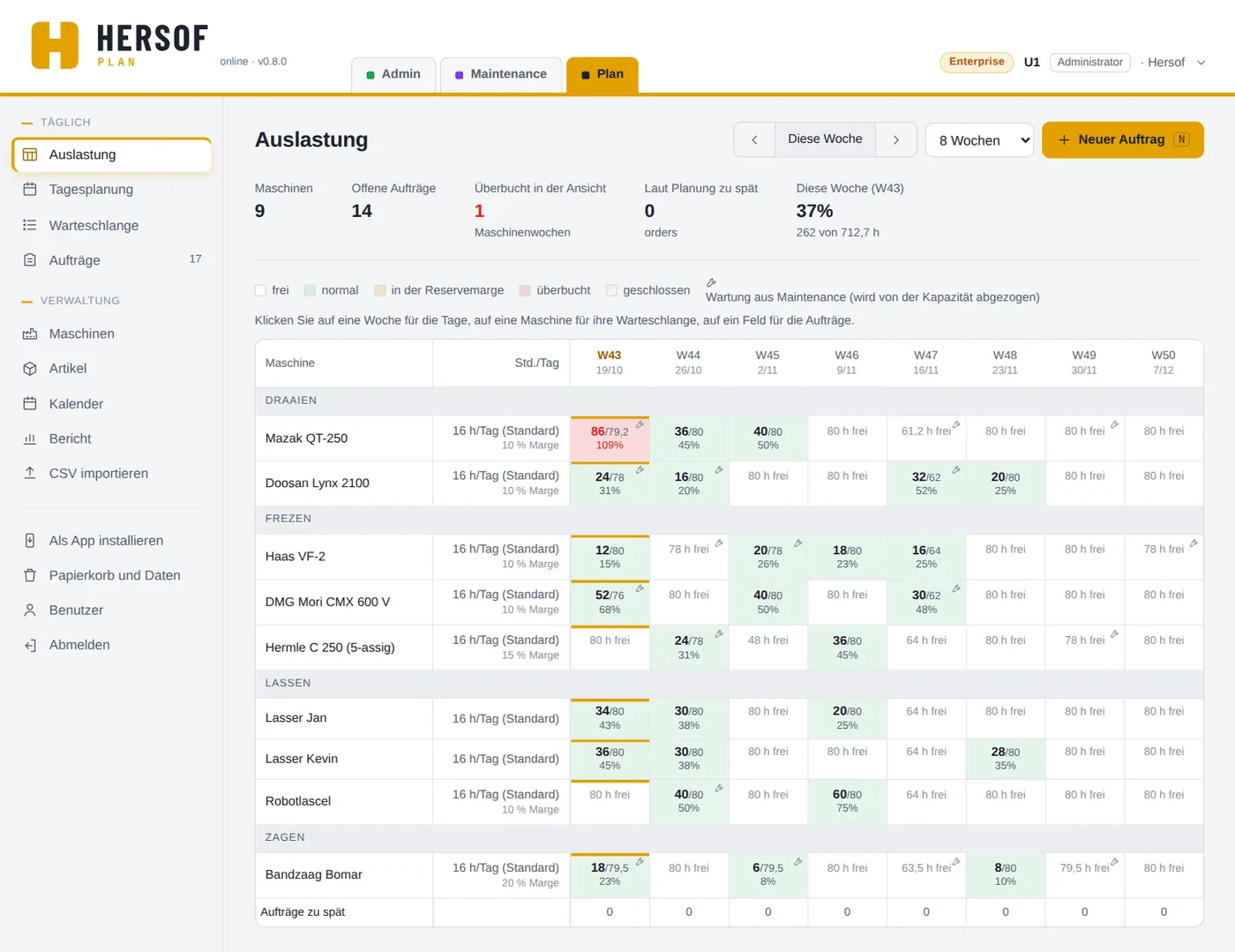Click the Neuer Auftrag button
The image size is (1235, 952).
pos(1123,139)
